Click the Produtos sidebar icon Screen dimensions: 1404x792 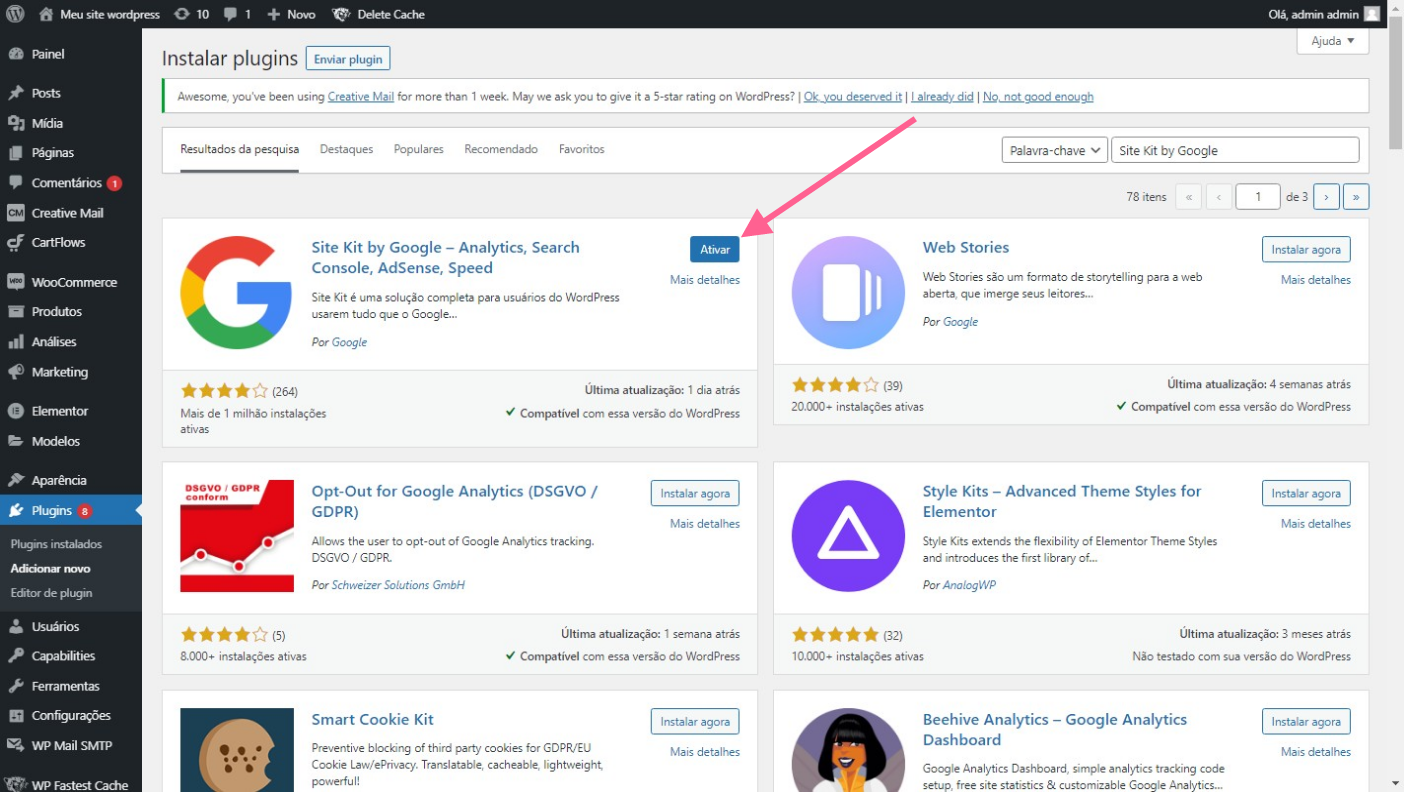(x=15, y=312)
